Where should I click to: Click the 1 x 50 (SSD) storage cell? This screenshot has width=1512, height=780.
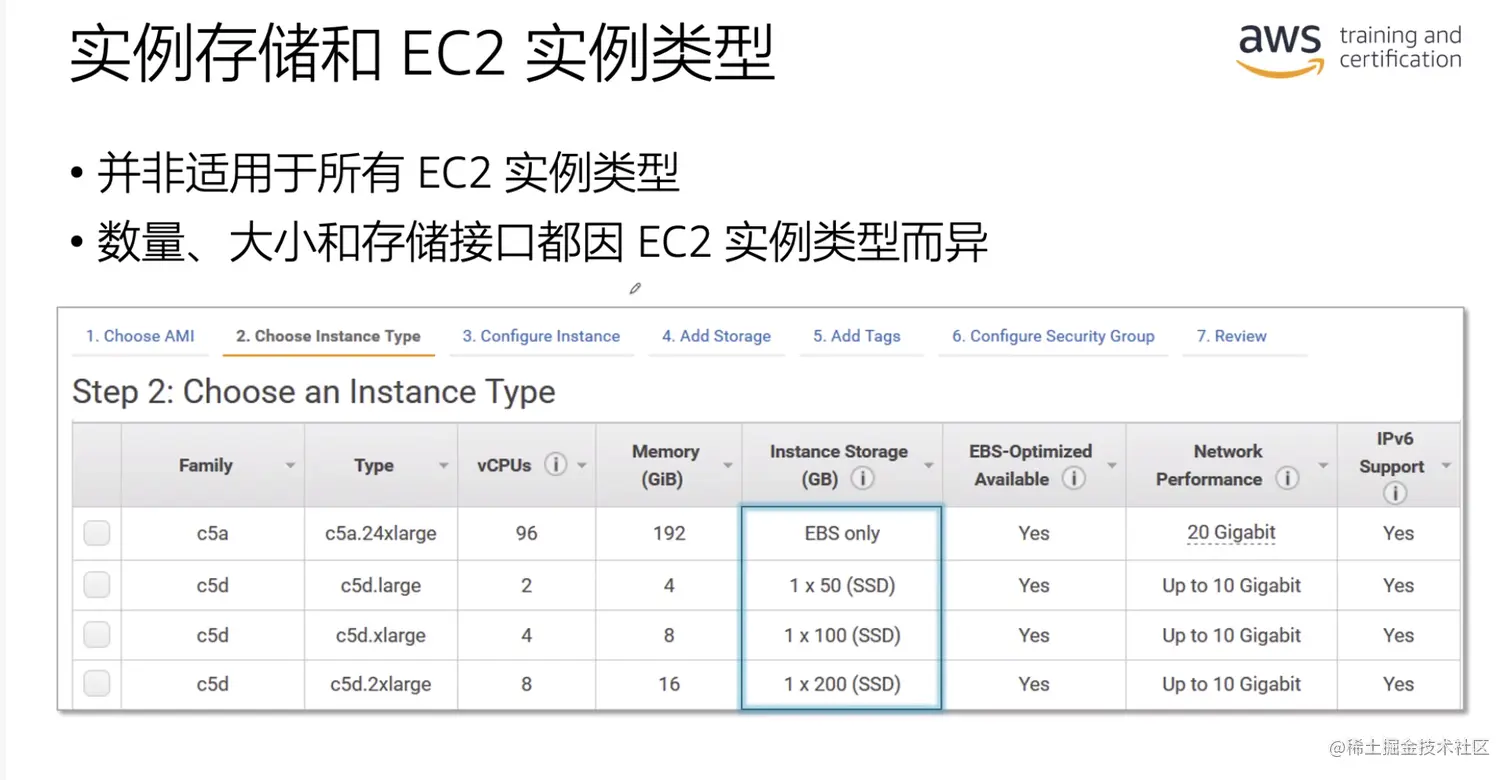pos(842,585)
